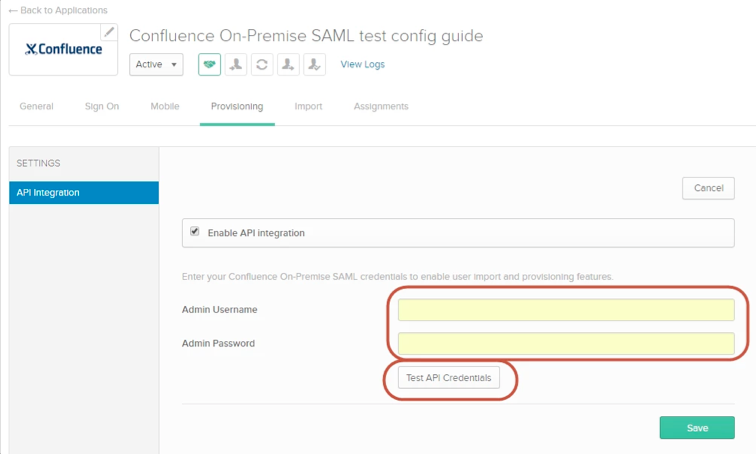Click the green Save button
Image resolution: width=756 pixels, height=454 pixels.
[x=697, y=428]
